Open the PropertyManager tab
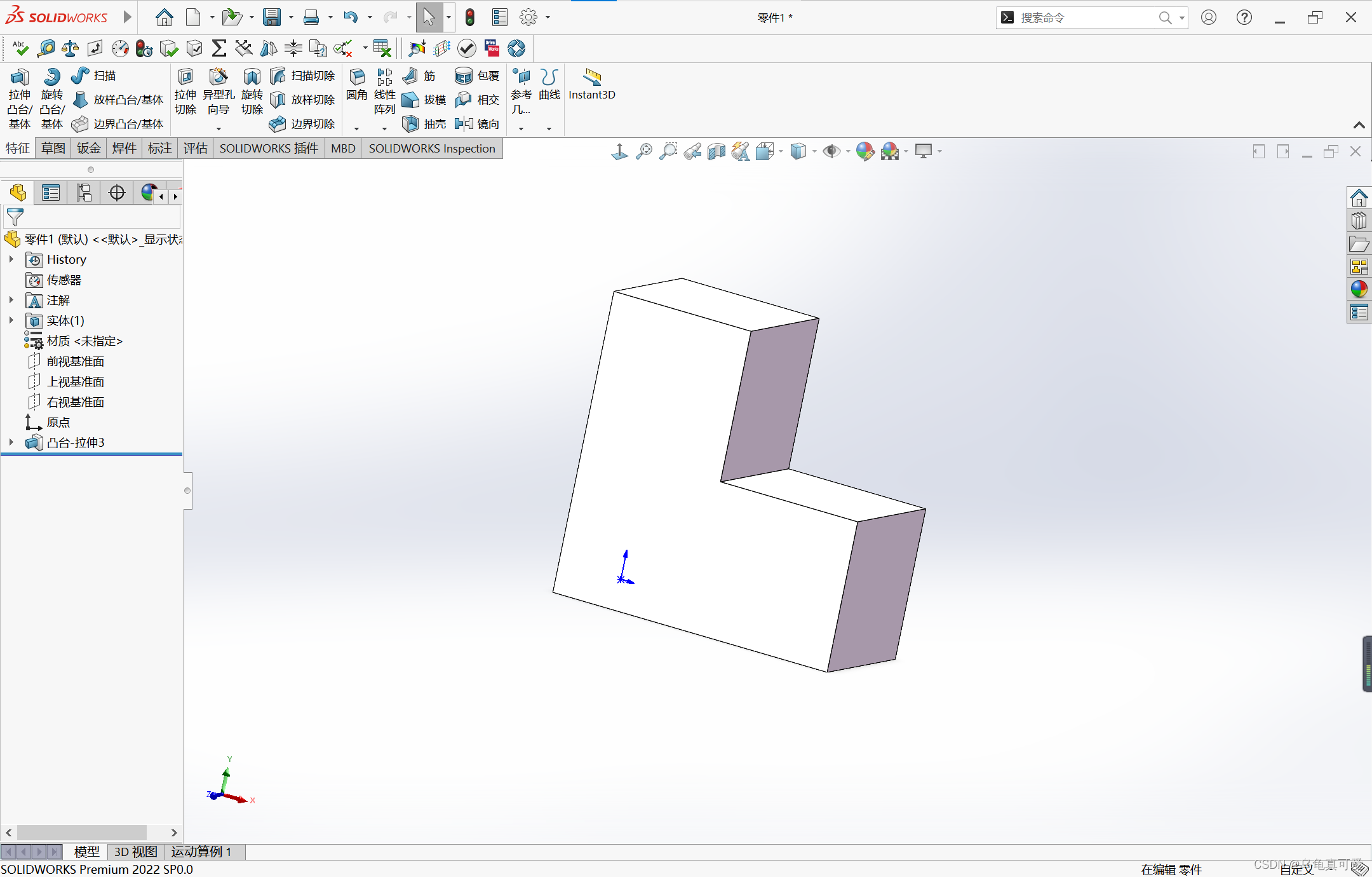The image size is (1372, 877). pos(51,193)
